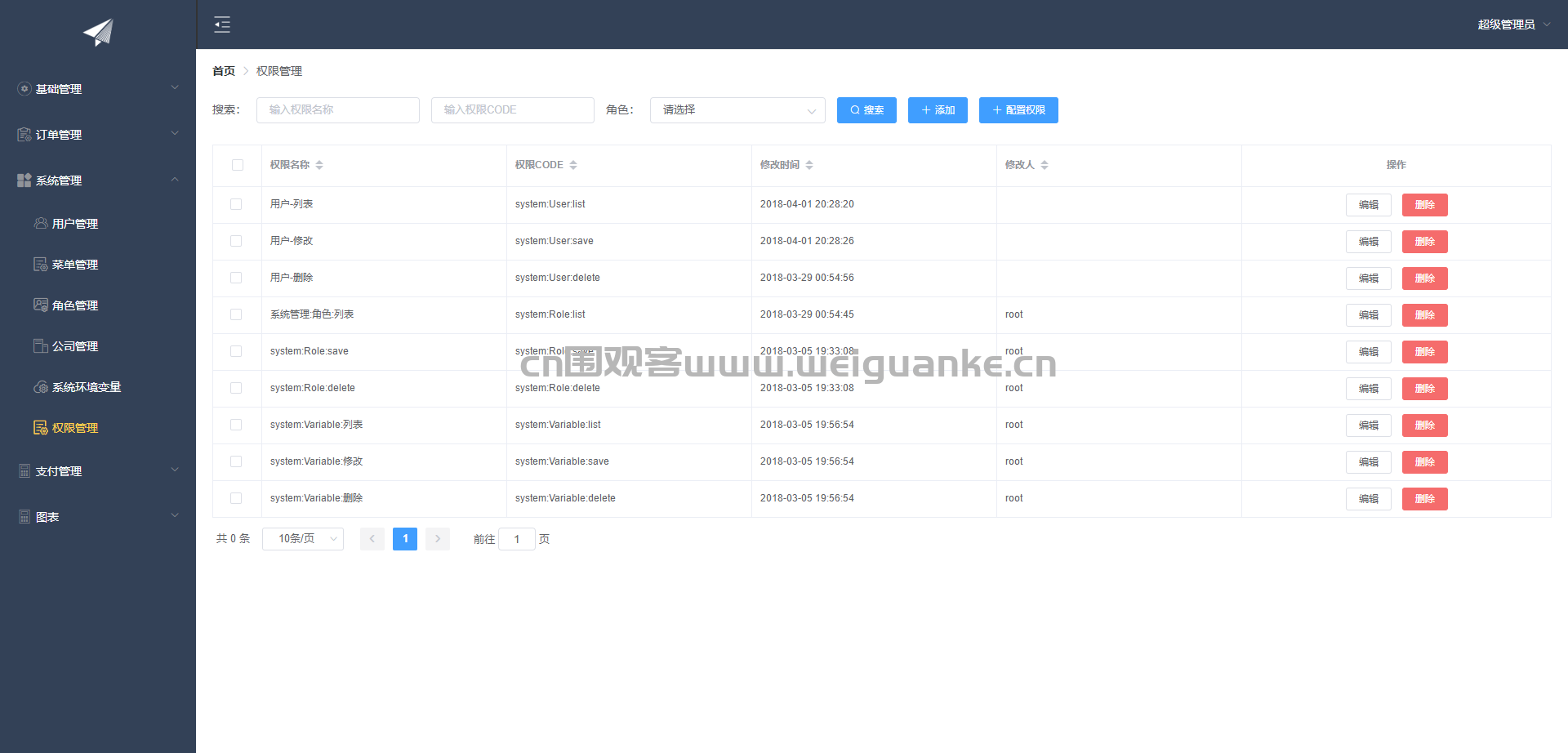
Task: Check the 用户-删除 row checkbox
Action: click(x=236, y=278)
